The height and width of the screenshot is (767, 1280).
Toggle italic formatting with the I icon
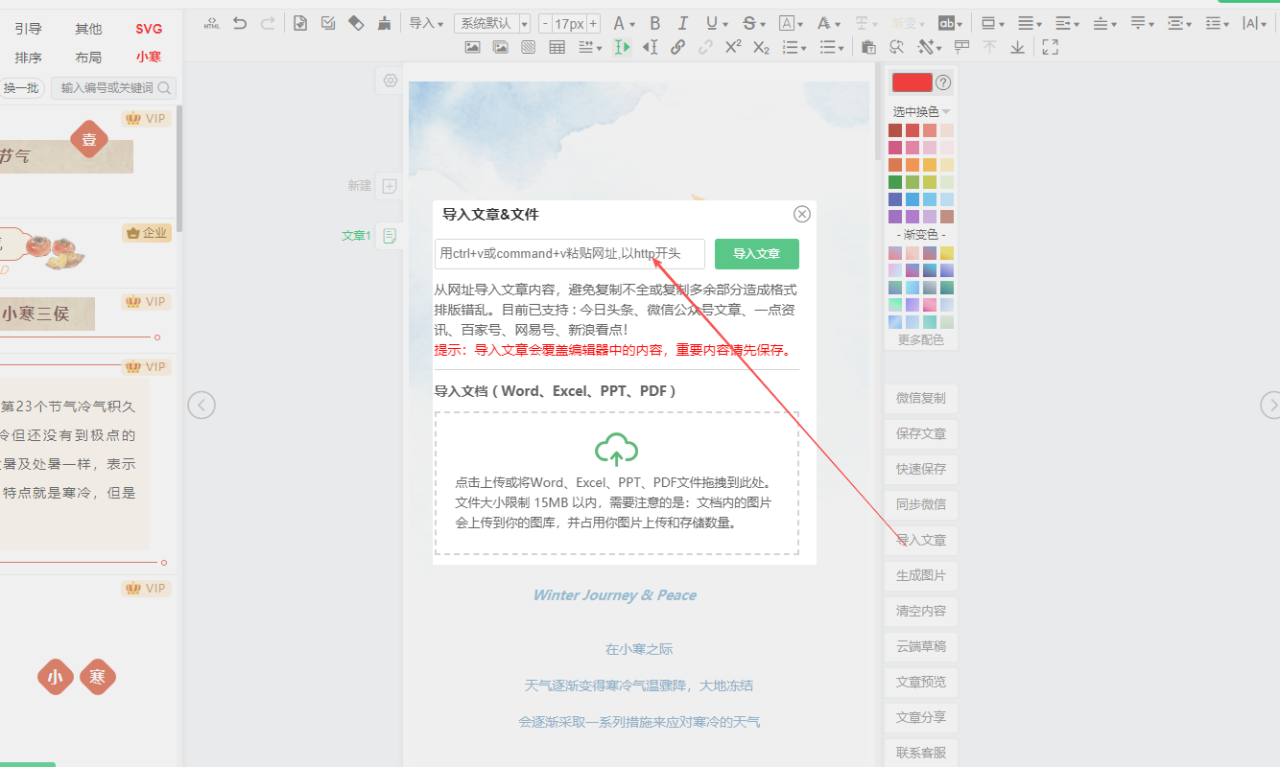tap(683, 23)
